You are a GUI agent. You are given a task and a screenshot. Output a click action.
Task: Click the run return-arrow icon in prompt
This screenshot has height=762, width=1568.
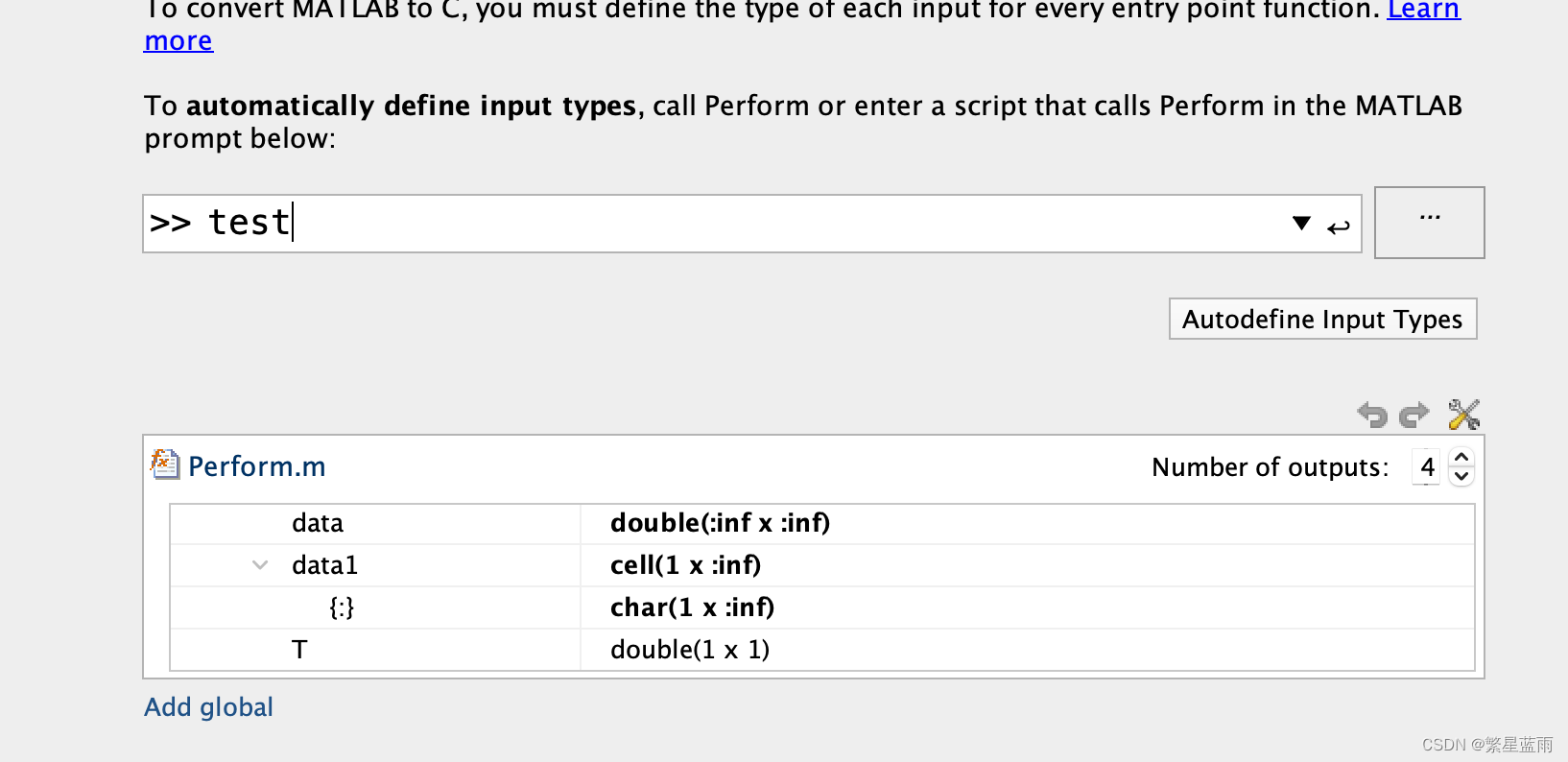[1339, 226]
